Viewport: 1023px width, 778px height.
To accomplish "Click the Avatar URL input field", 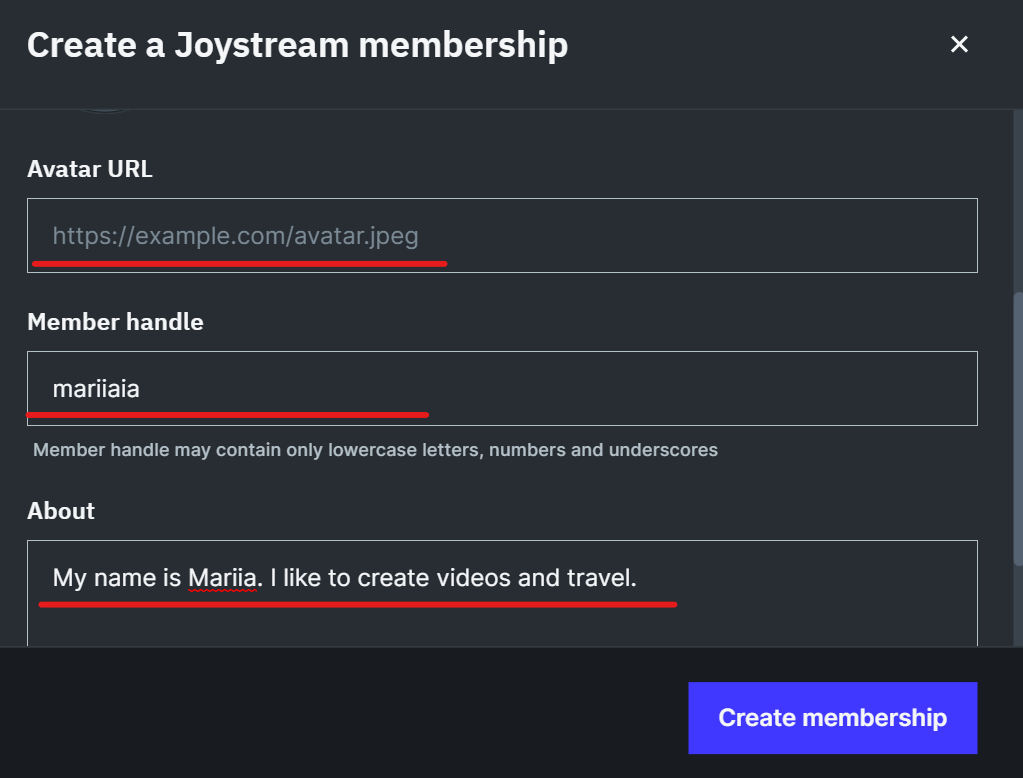I will [502, 236].
